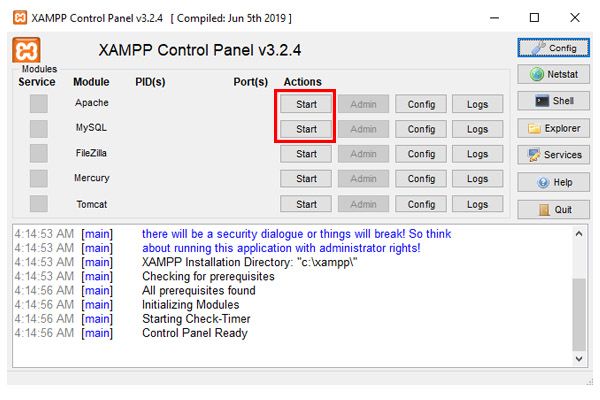This screenshot has width=600, height=400.
Task: Open the FileZilla Logs menu
Action: click(478, 154)
